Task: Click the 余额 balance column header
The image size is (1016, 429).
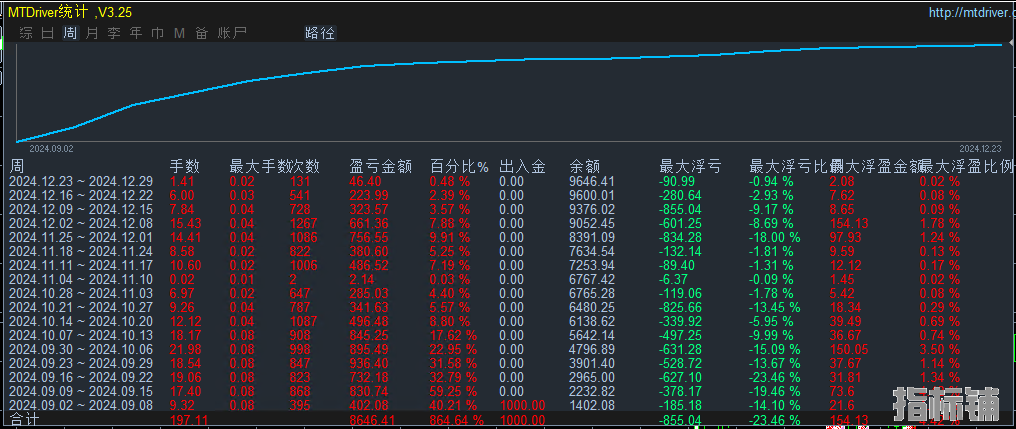Action: [x=585, y=166]
